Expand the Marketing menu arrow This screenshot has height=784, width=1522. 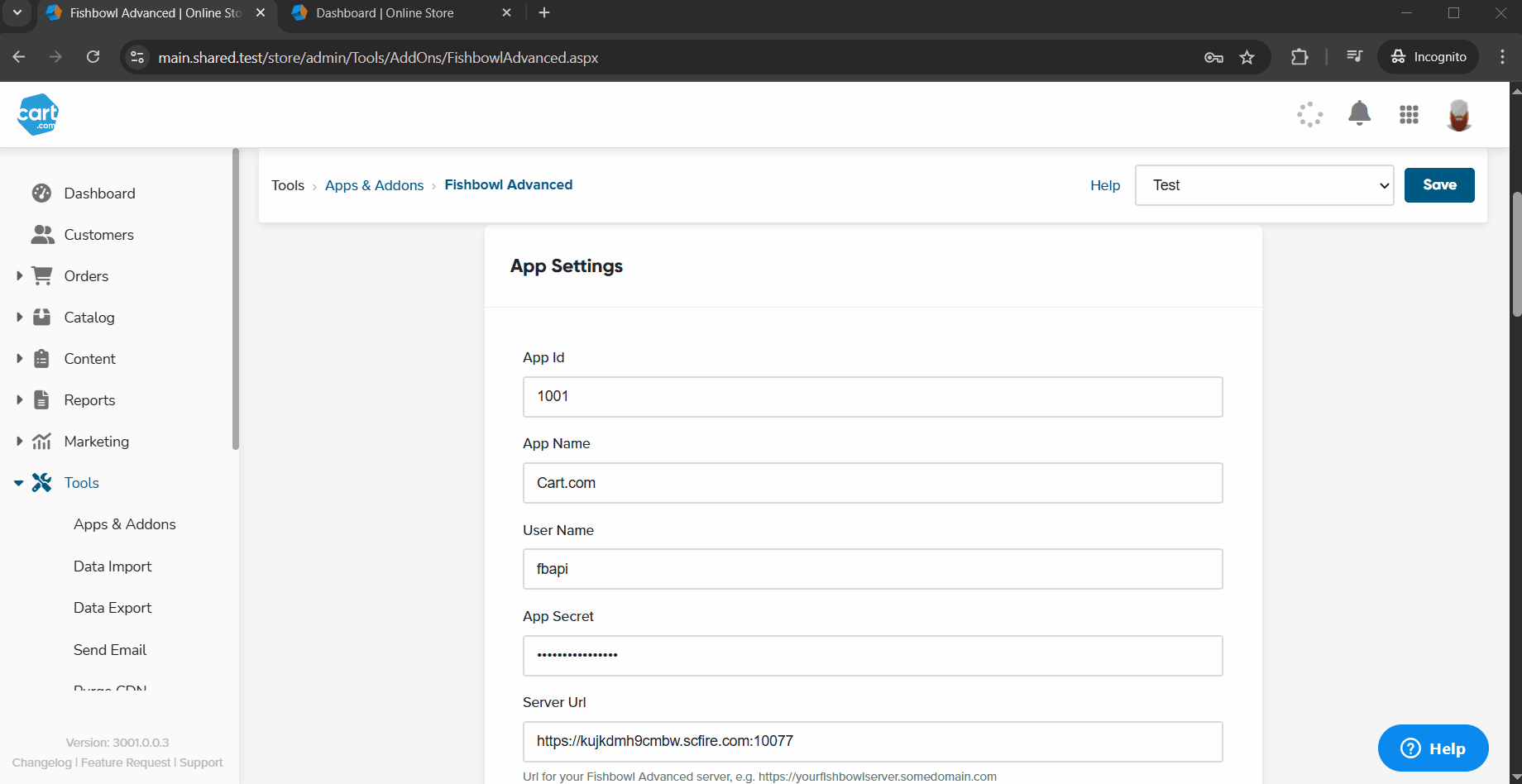(x=18, y=441)
